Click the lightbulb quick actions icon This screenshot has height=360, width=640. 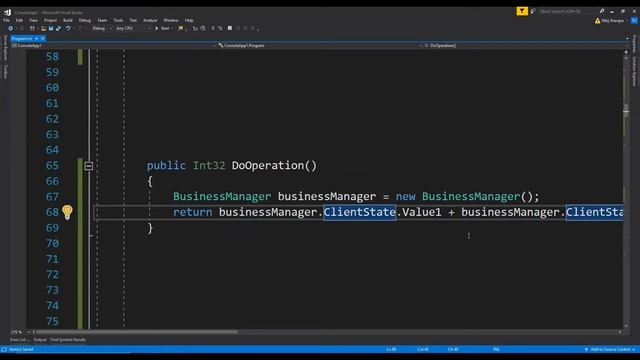pyautogui.click(x=67, y=212)
